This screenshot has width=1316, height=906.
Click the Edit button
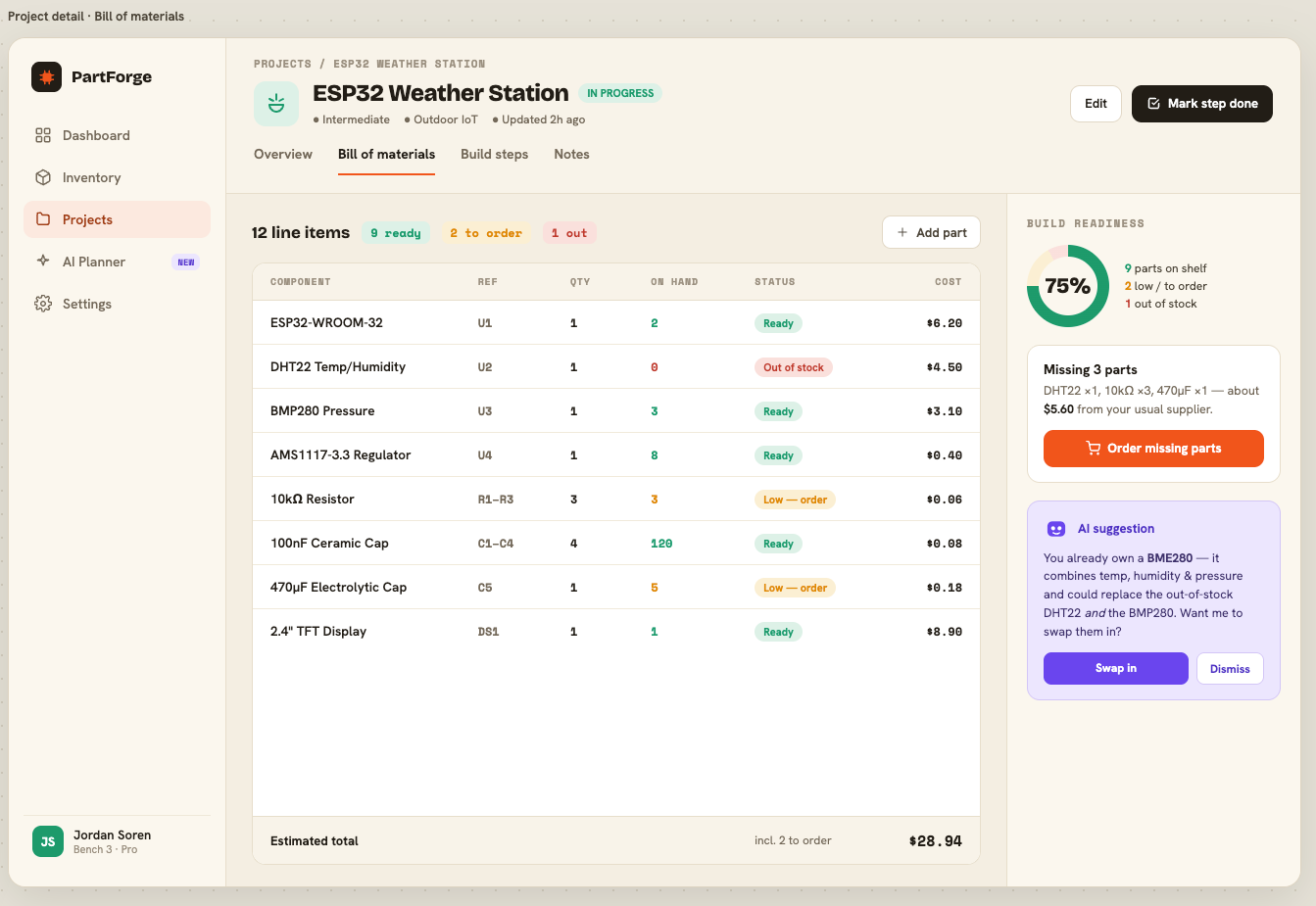(x=1096, y=104)
